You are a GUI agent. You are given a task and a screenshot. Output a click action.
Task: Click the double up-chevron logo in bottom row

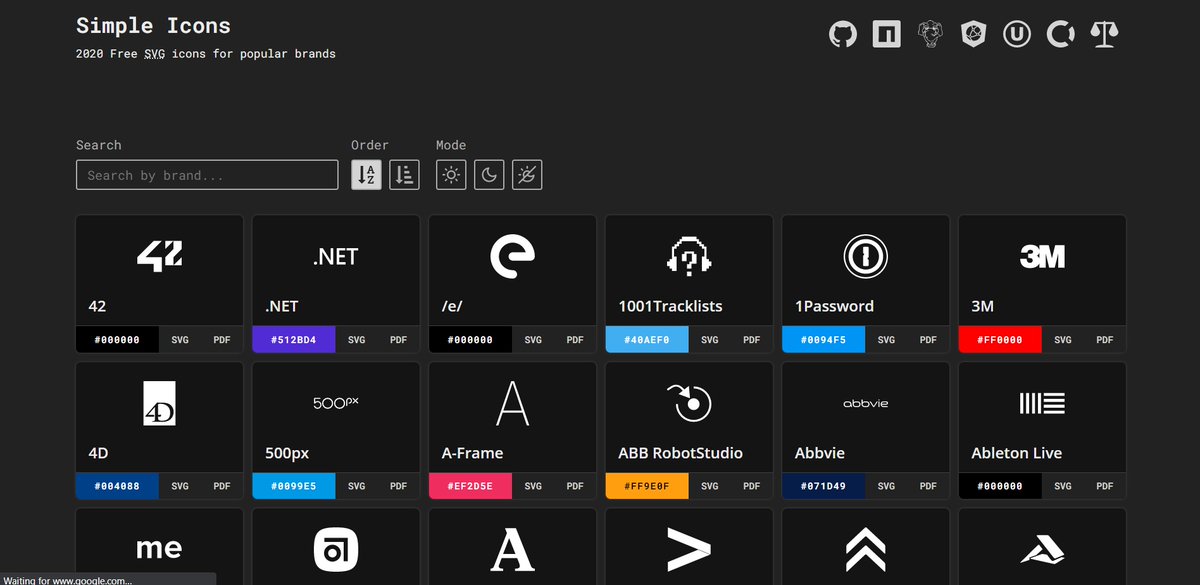[x=865, y=549]
